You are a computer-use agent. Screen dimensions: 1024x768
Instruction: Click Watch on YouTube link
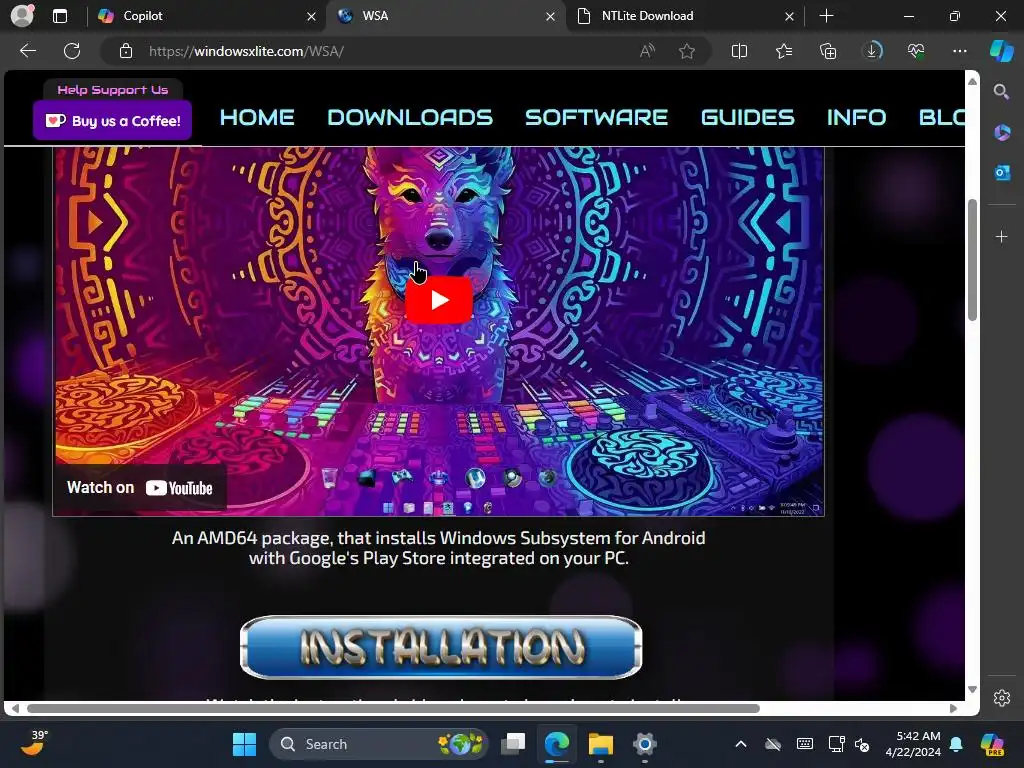(x=140, y=488)
